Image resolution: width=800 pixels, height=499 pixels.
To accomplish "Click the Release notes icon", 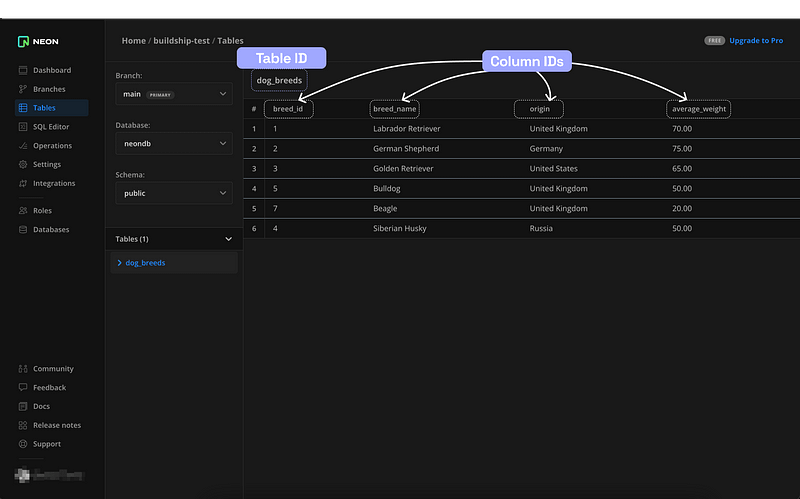I will point(23,425).
